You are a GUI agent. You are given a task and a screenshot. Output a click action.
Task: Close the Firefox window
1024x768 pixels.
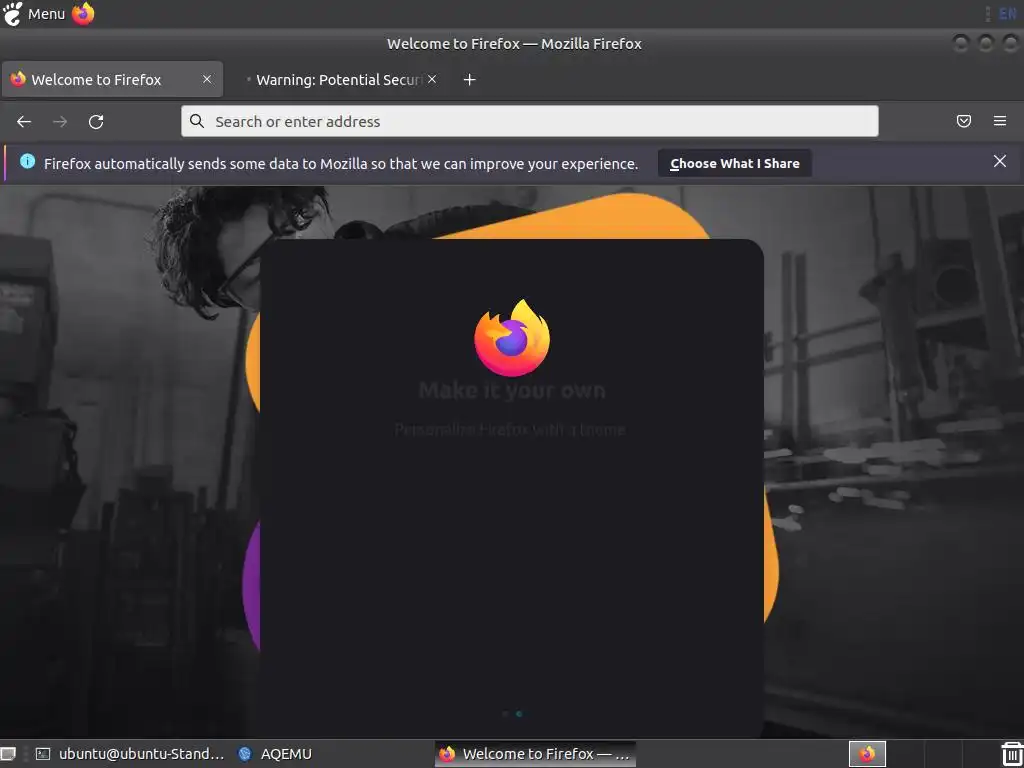click(1010, 44)
